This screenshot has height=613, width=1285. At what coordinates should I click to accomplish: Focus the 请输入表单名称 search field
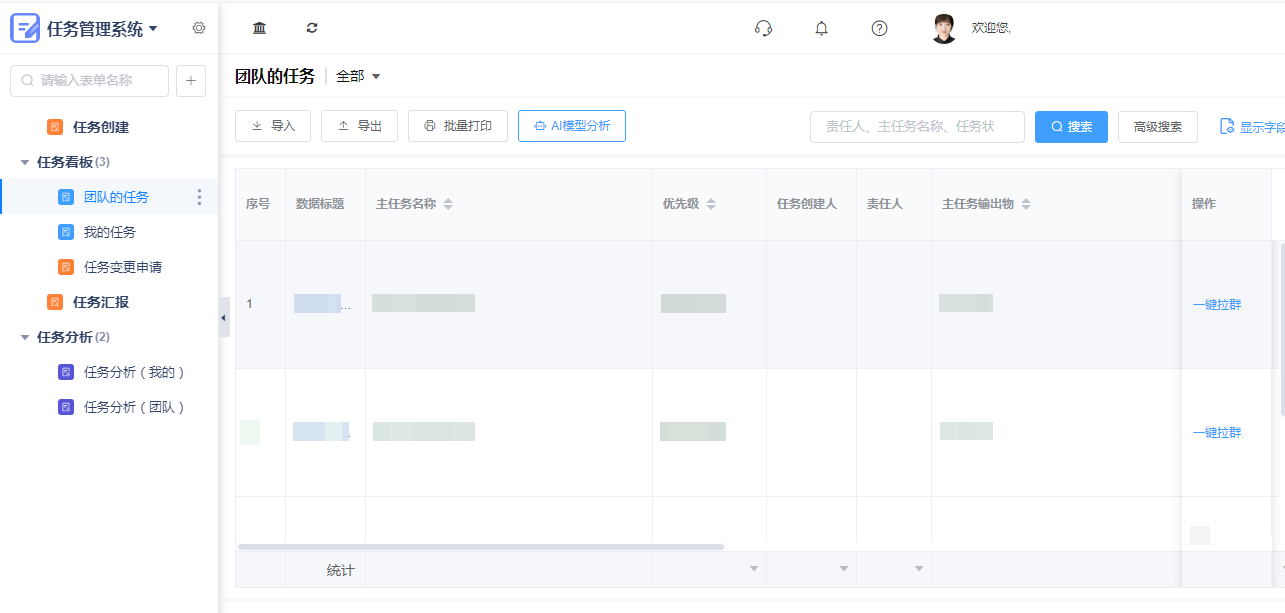90,81
